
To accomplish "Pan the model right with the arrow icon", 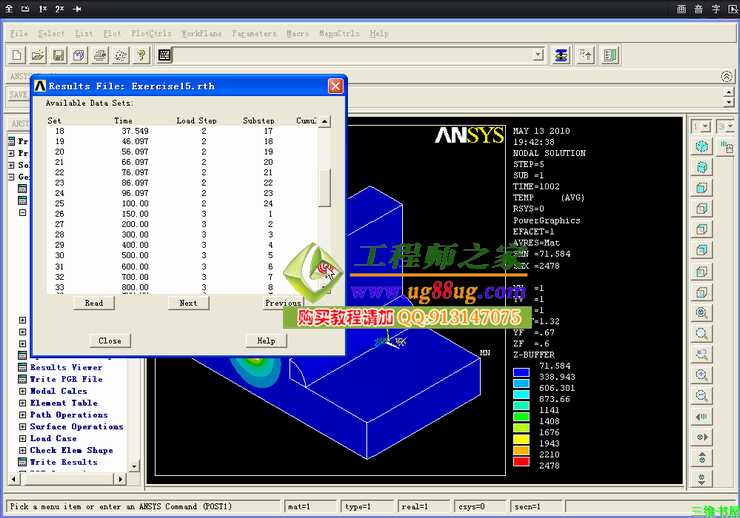I will (x=702, y=437).
